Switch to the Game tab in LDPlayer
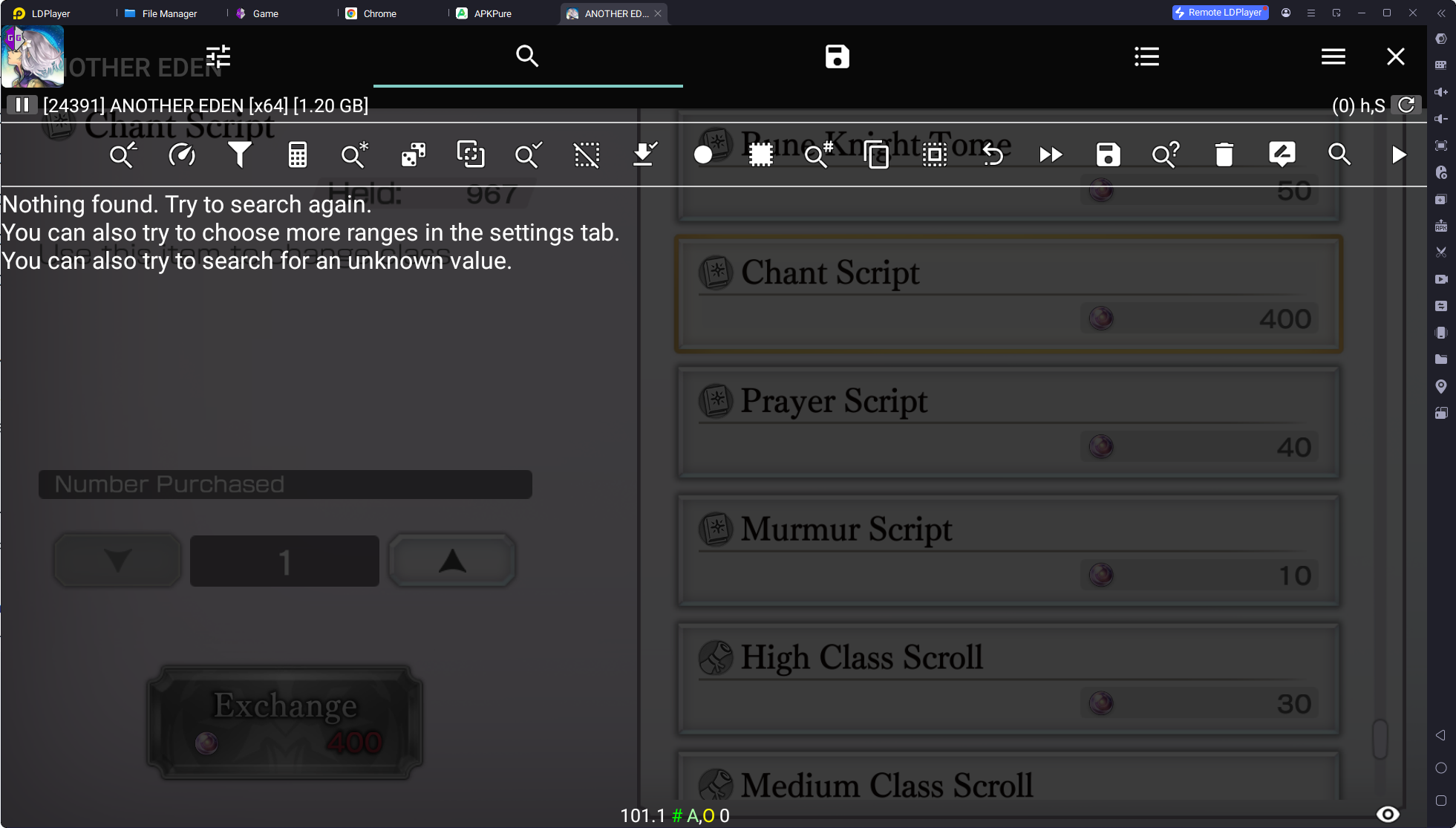Screen dimensions: 1456x828 click(257, 13)
